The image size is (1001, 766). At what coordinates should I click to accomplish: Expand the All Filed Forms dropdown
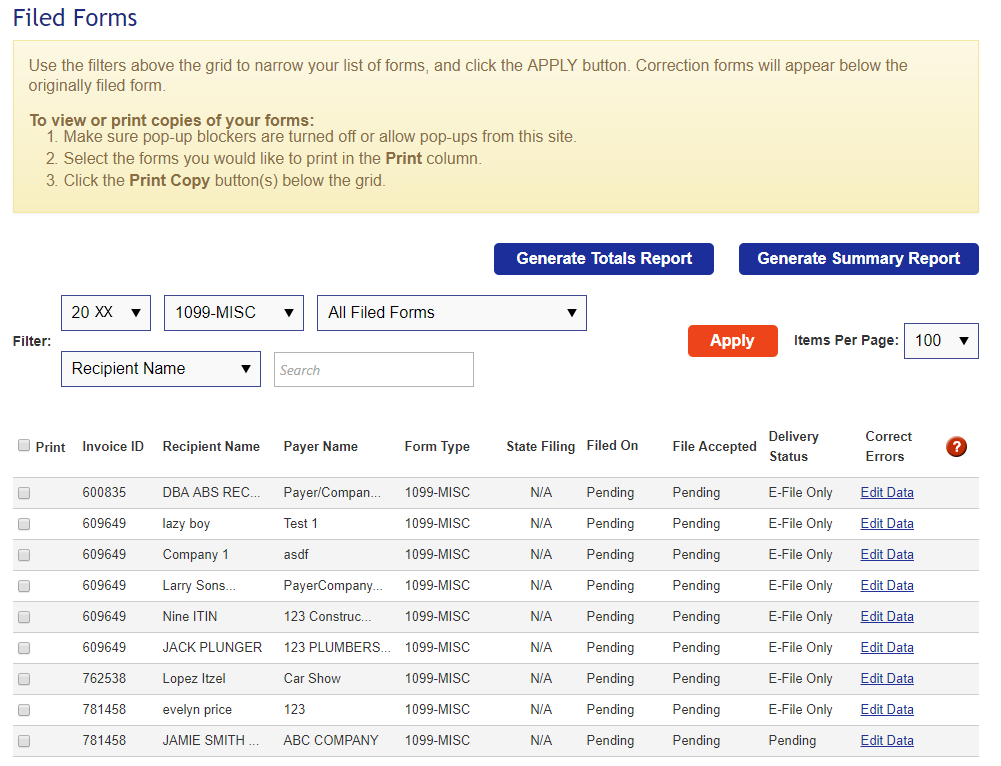tap(452, 313)
